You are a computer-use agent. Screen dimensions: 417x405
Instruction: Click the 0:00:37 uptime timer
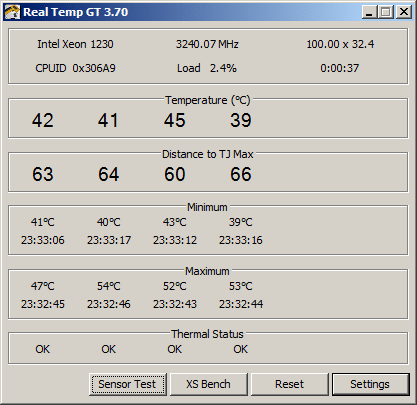point(340,68)
